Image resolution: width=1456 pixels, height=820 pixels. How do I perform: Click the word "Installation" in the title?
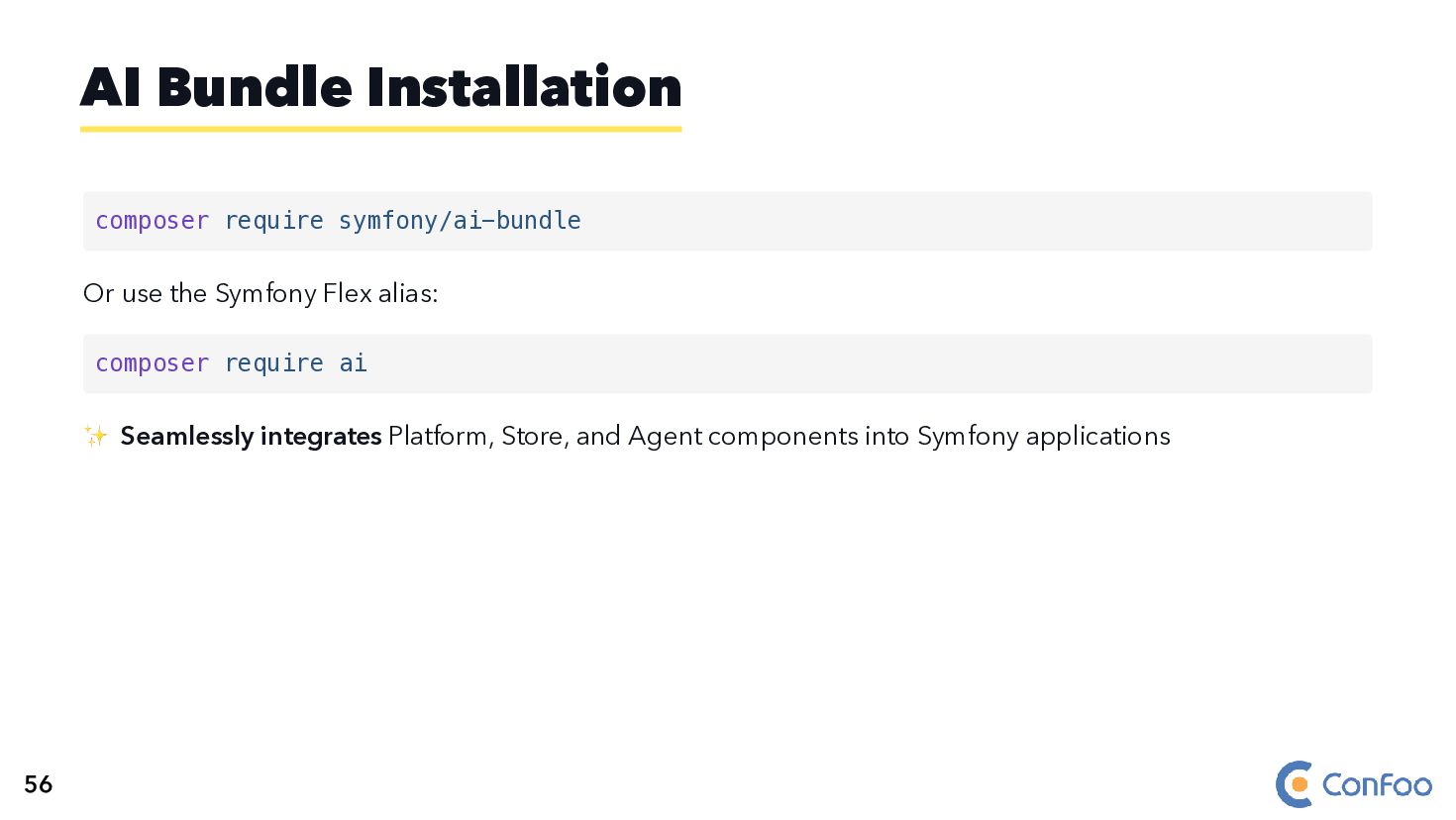point(524,87)
